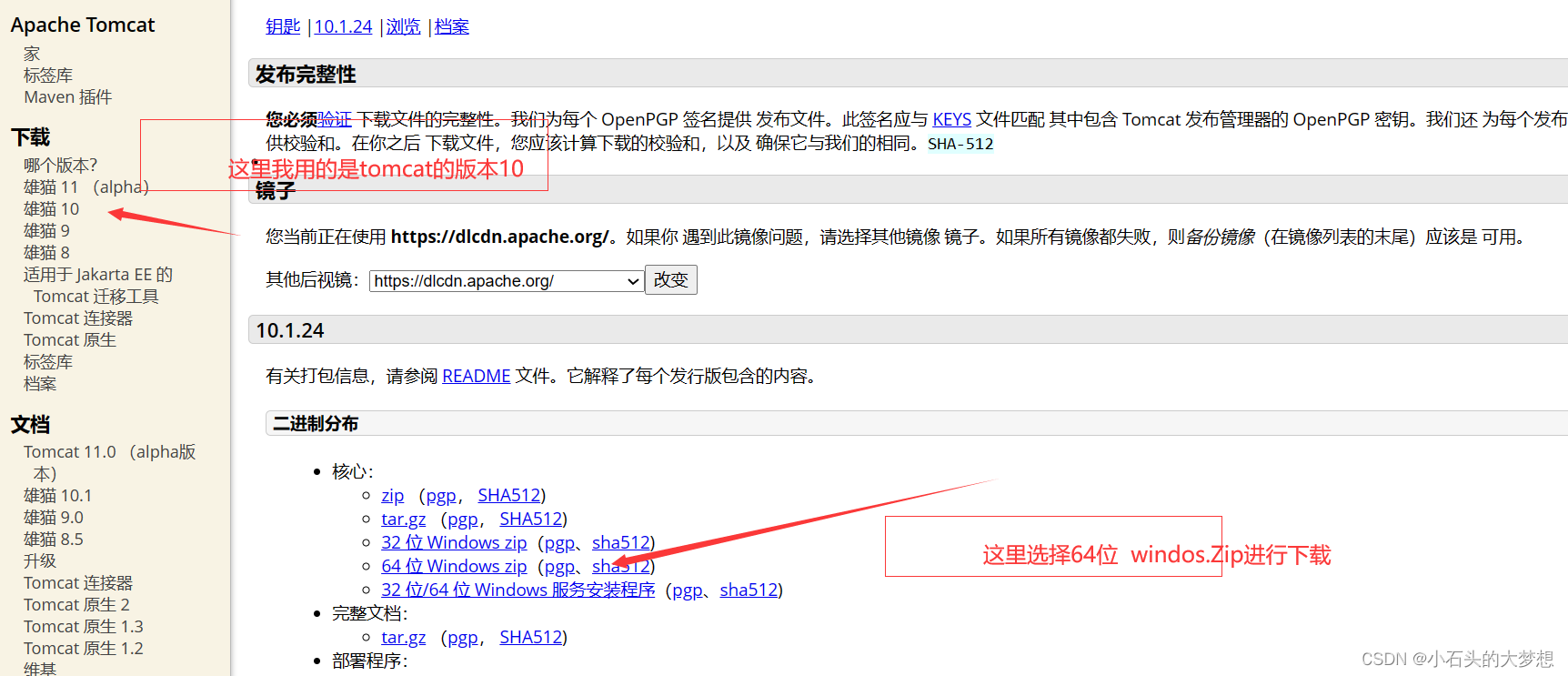Viewport: 1568px width, 676px height.
Task: Select 雄猫 10 download link
Action: pos(52,209)
